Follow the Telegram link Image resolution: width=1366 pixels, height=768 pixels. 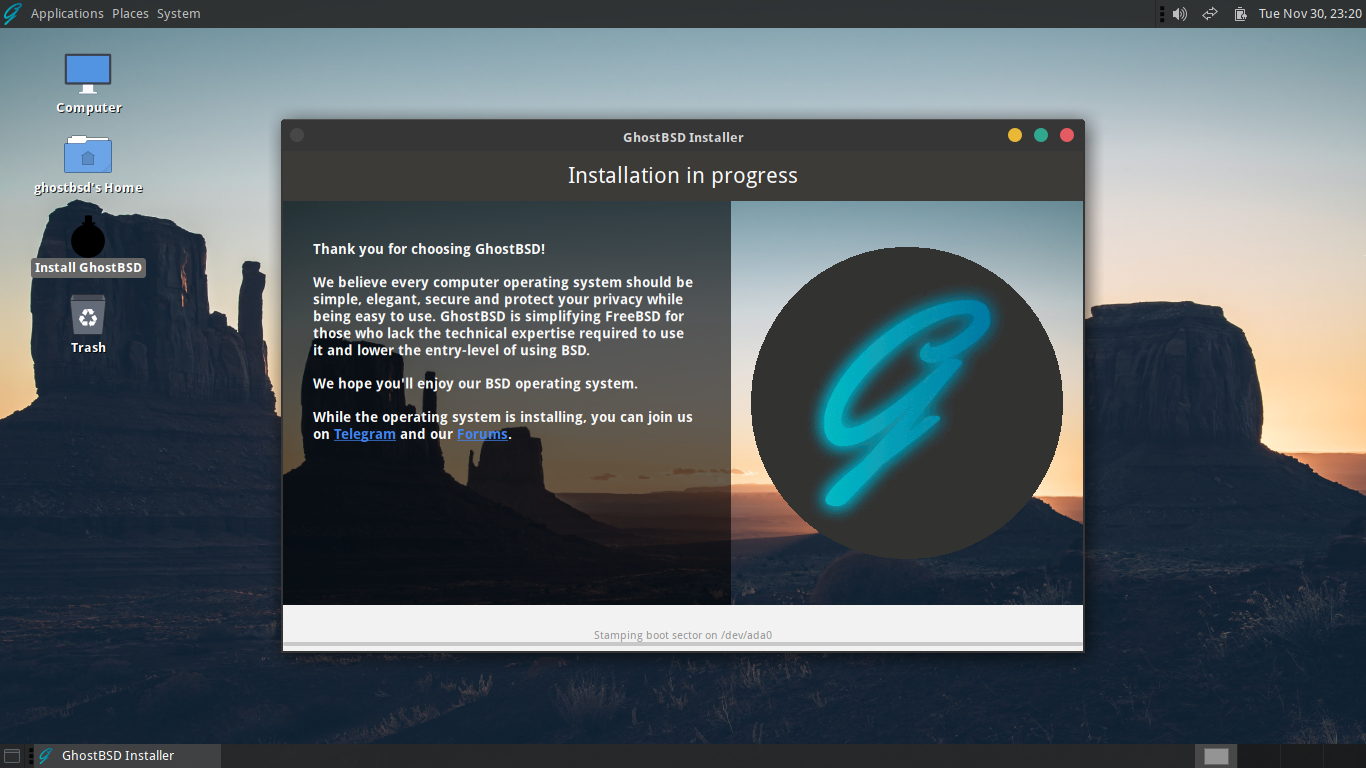(365, 434)
